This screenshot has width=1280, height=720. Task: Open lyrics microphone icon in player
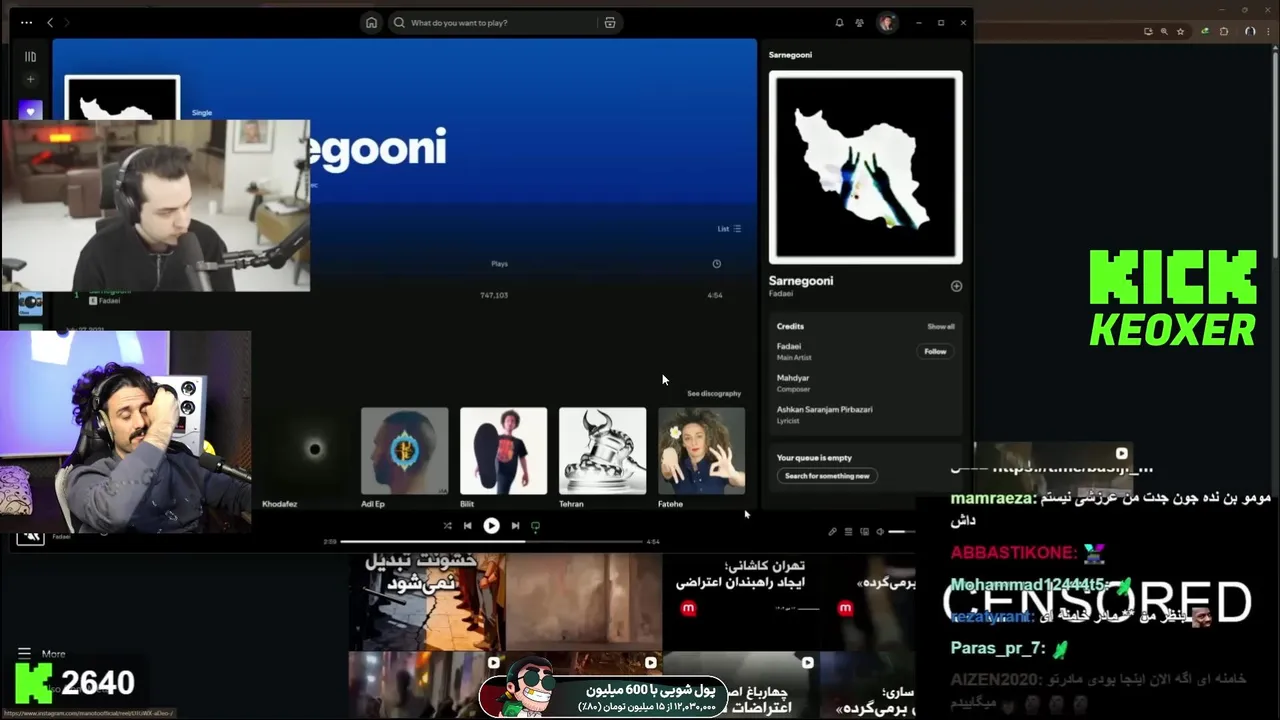tap(832, 532)
